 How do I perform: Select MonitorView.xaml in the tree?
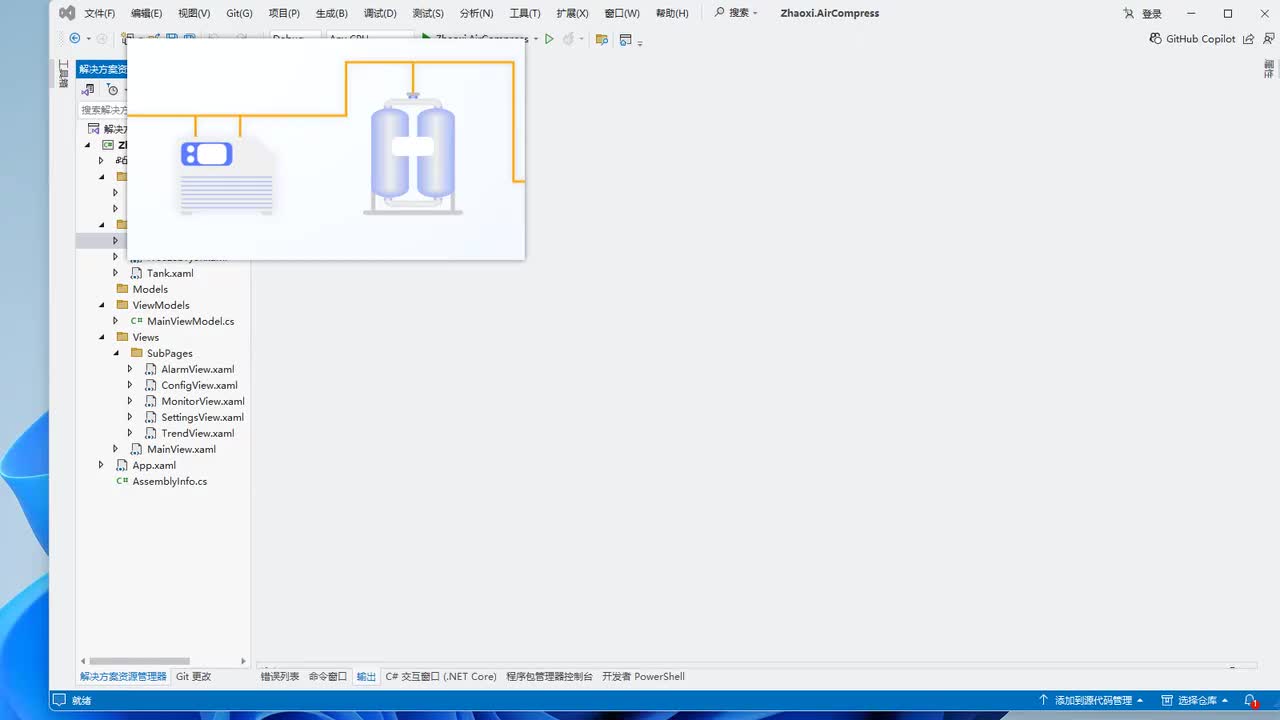(x=203, y=401)
